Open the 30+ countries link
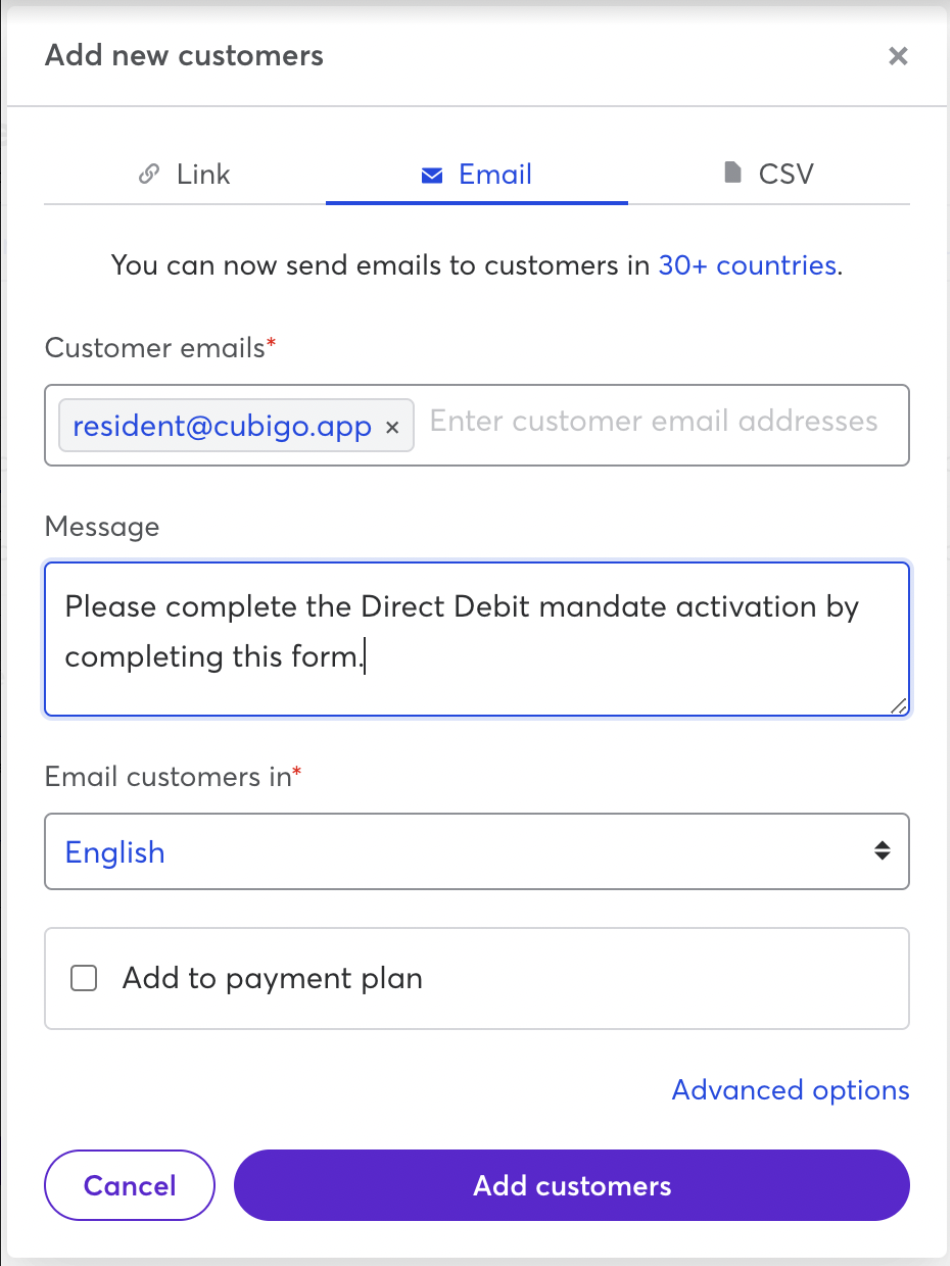950x1266 pixels. (x=747, y=265)
